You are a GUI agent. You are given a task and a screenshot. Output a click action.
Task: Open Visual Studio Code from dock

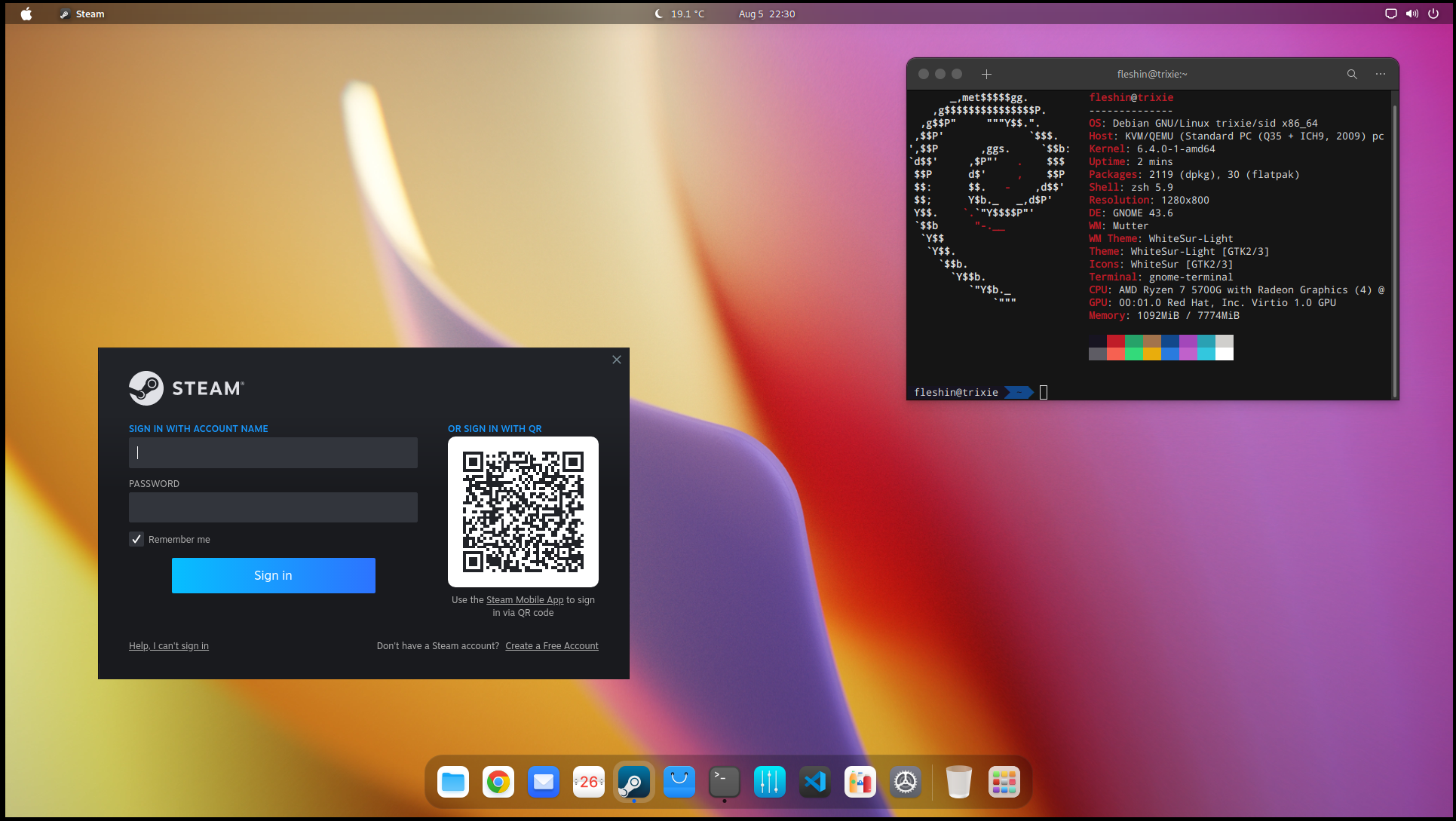tap(815, 782)
